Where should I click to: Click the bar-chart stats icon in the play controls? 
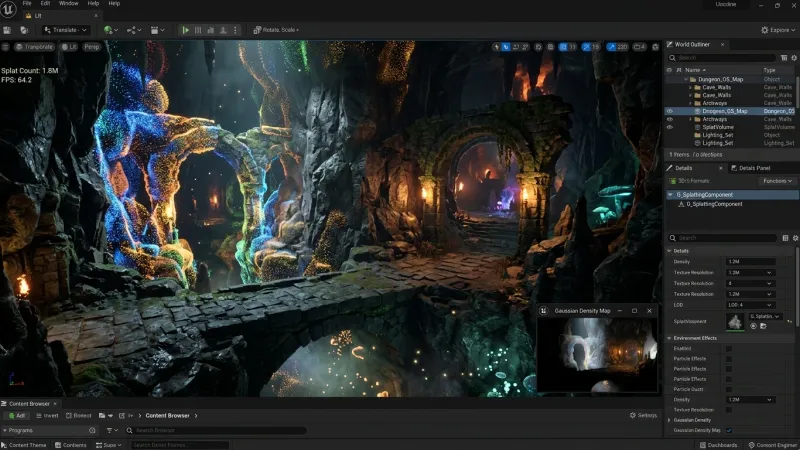210,30
